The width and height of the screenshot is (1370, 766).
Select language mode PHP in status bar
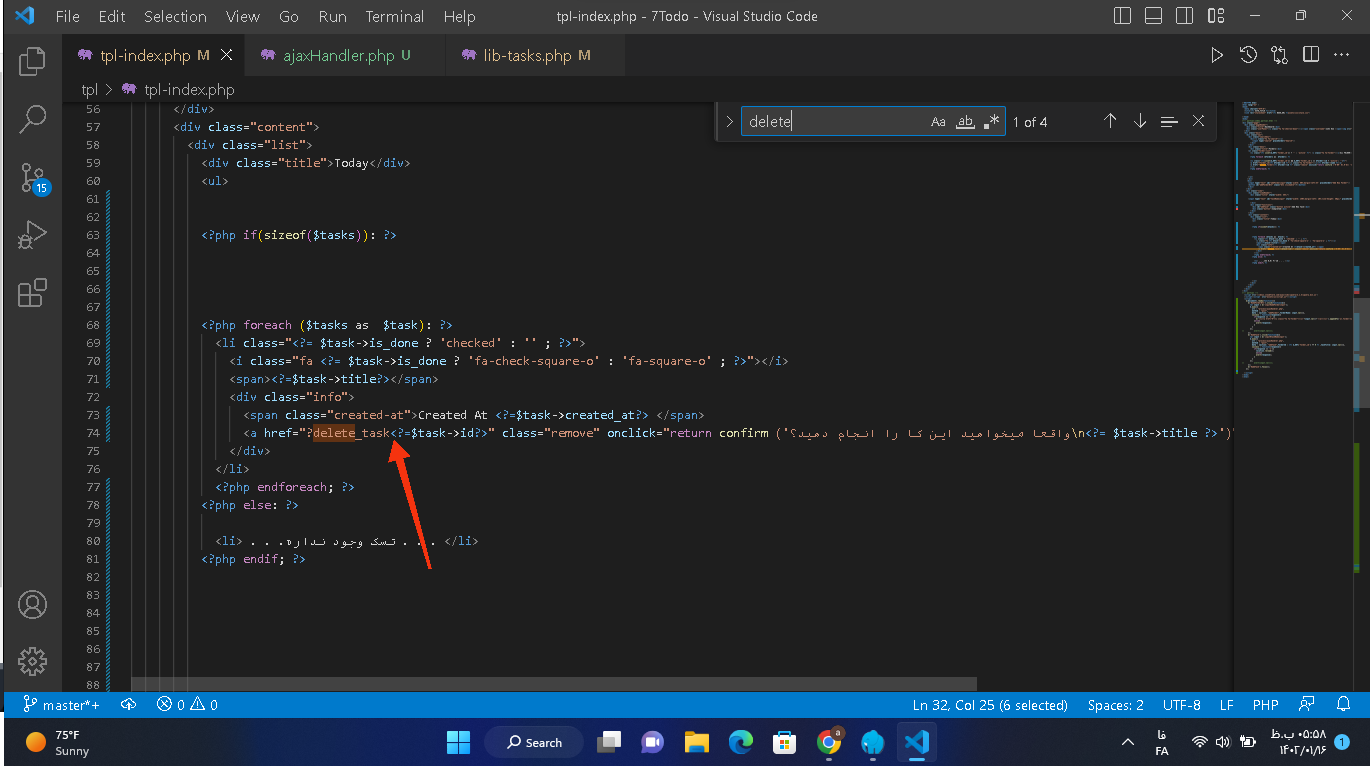tap(1266, 705)
